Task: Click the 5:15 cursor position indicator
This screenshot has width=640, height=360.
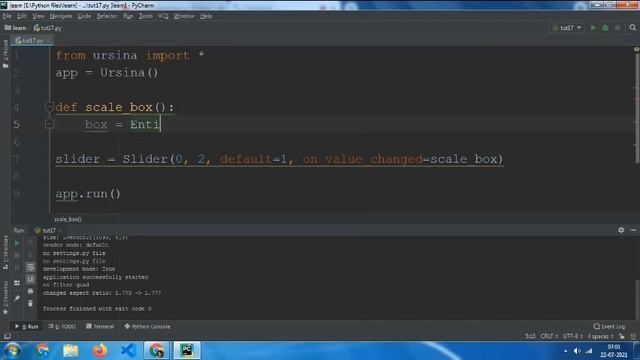Action: tap(530, 336)
